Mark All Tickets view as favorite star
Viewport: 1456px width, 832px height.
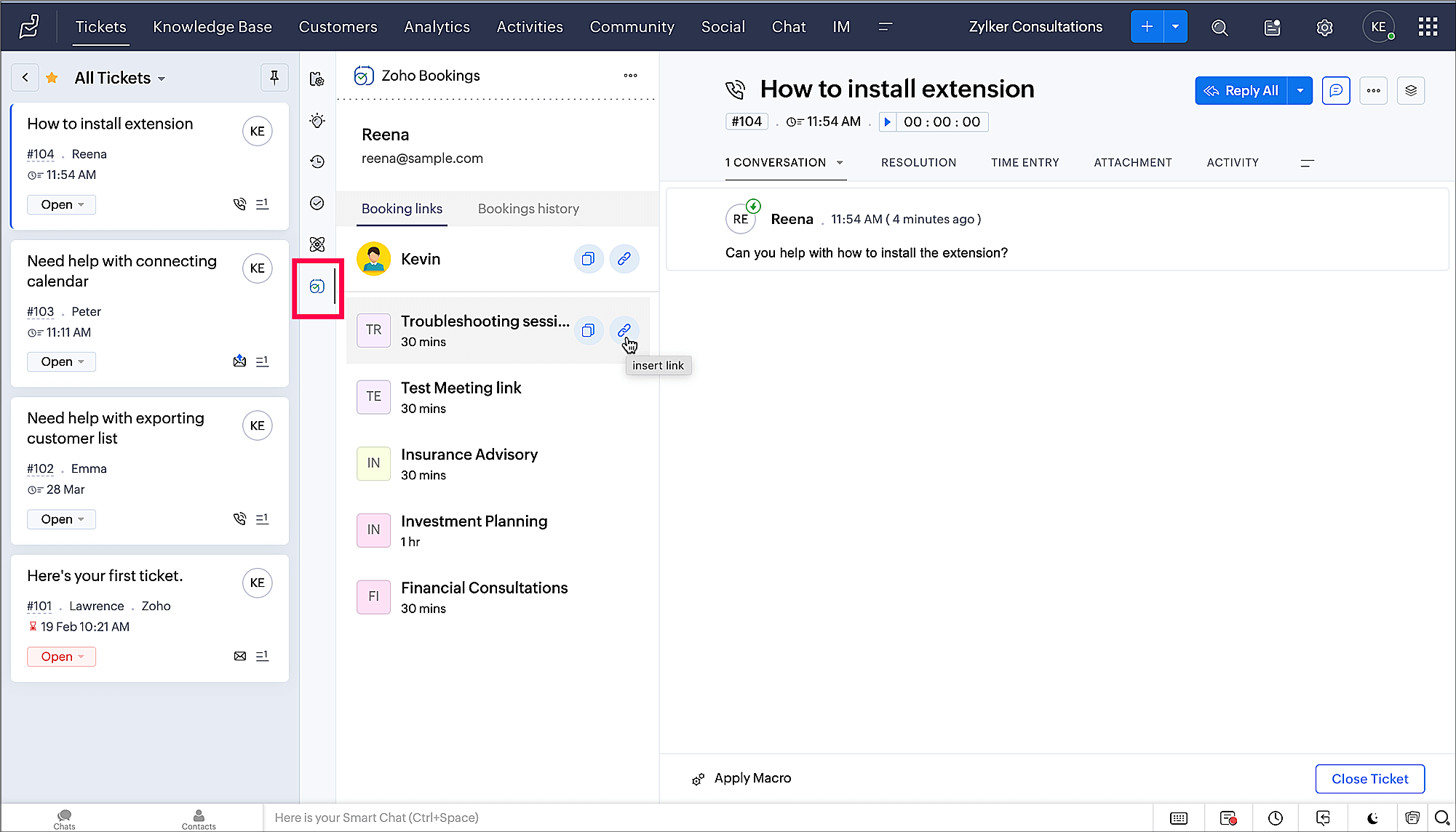(52, 78)
